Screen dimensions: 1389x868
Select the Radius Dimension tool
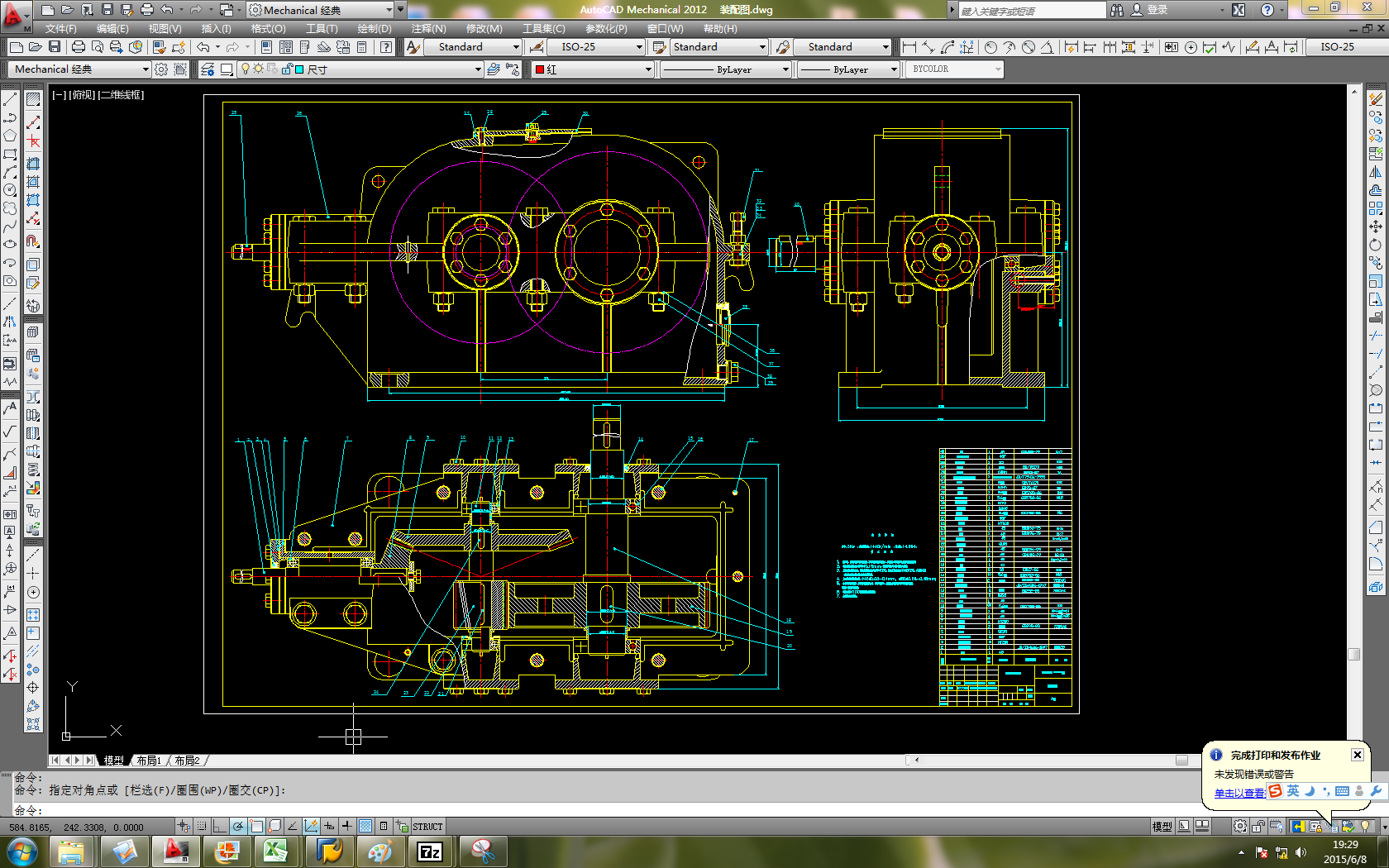[x=990, y=47]
